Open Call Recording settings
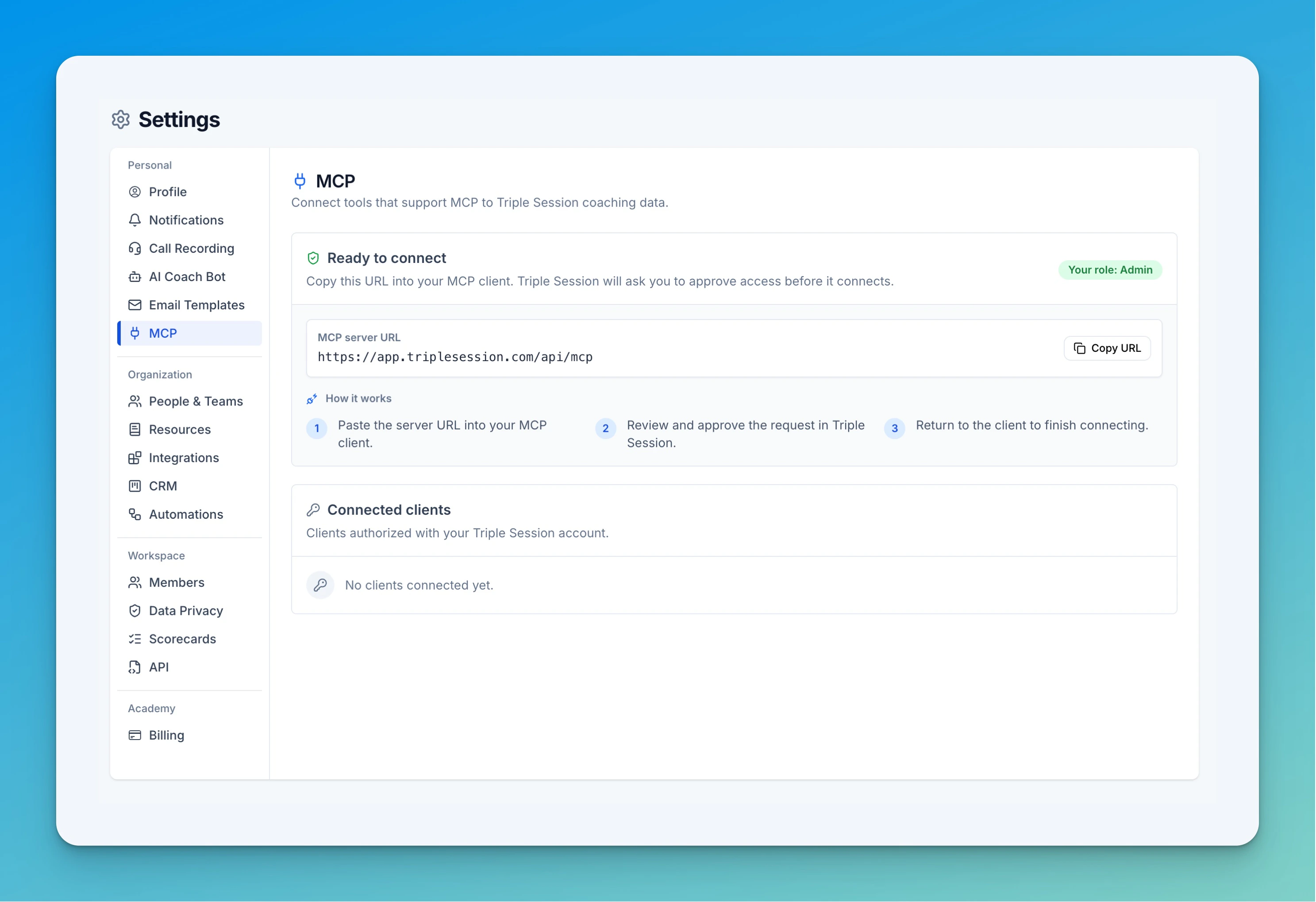 (190, 249)
